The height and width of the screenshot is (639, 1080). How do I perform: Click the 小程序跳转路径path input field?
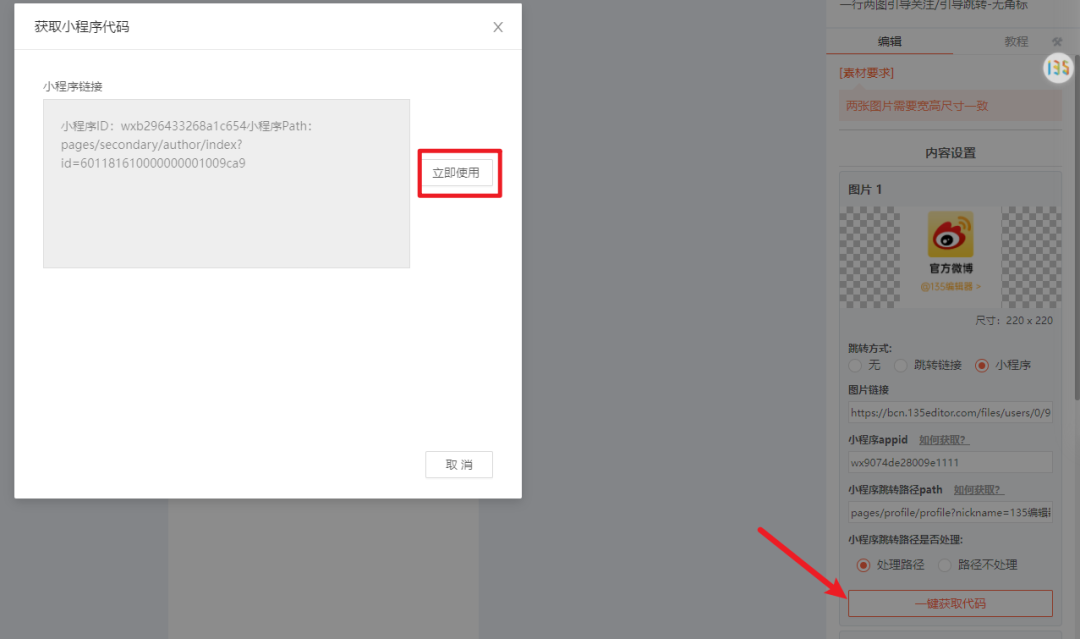[950, 512]
